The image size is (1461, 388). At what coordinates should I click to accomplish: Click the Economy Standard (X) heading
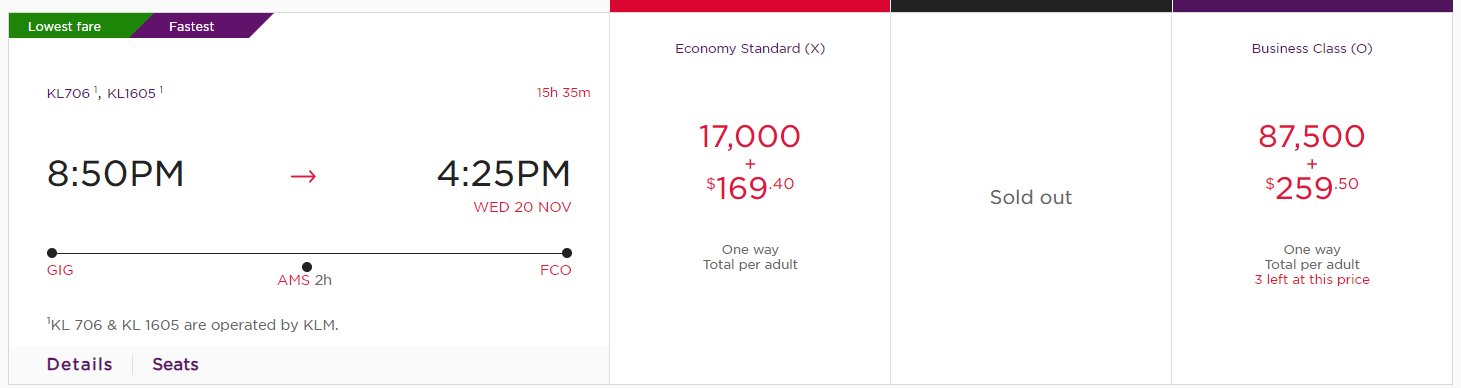point(750,48)
